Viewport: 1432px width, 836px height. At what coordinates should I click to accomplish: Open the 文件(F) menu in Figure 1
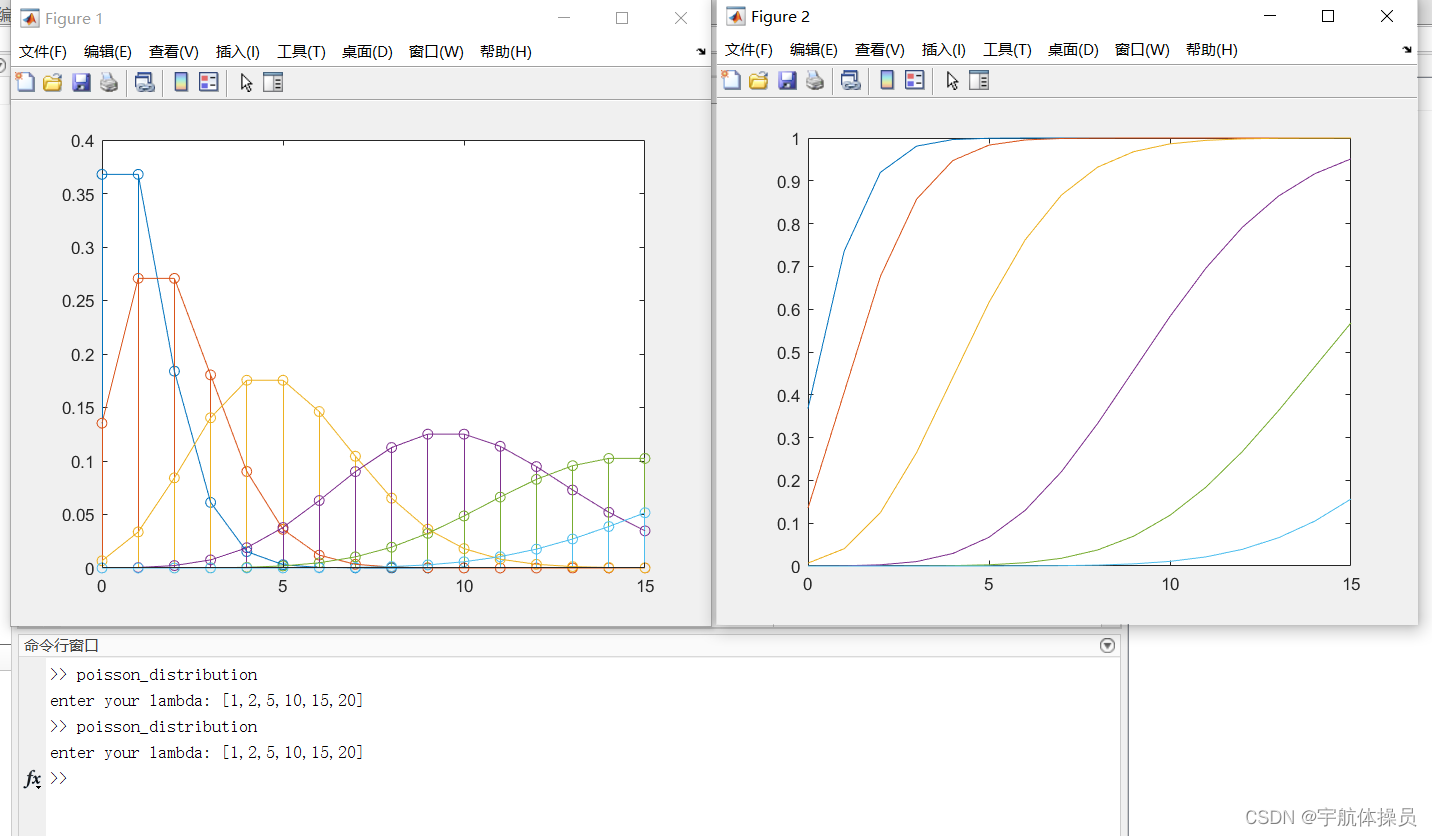[42, 51]
